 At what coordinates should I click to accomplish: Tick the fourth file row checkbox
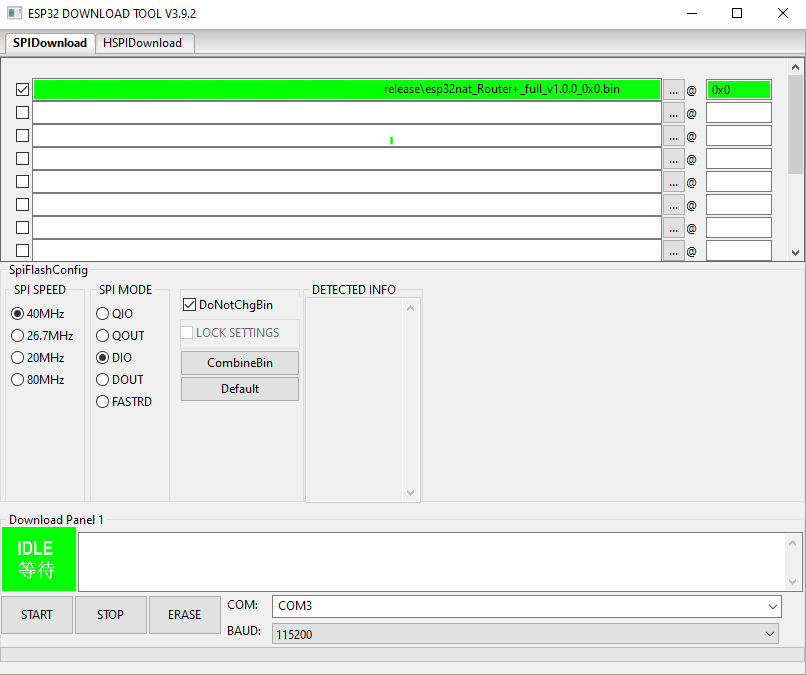pos(22,158)
